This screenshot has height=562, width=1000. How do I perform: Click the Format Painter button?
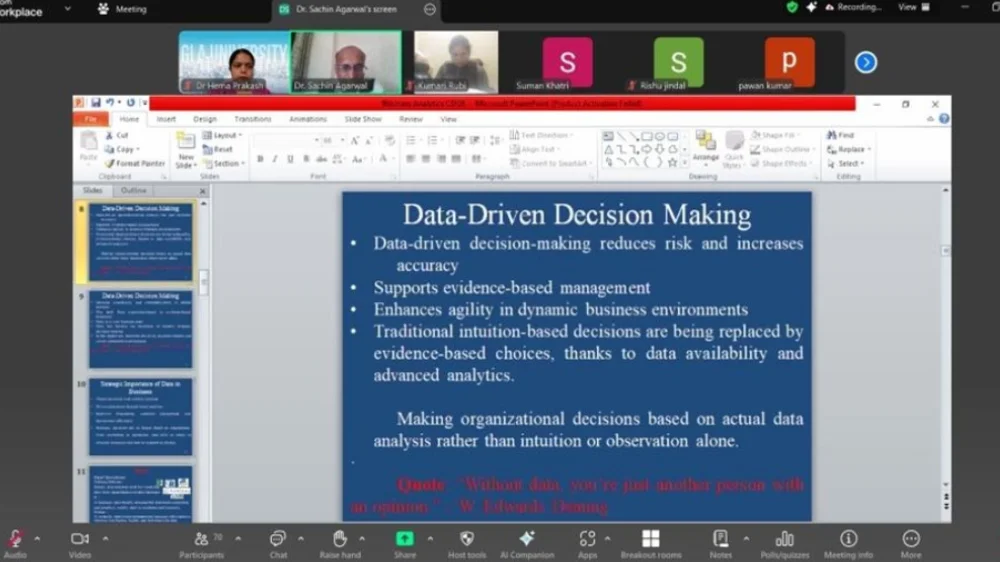click(135, 163)
